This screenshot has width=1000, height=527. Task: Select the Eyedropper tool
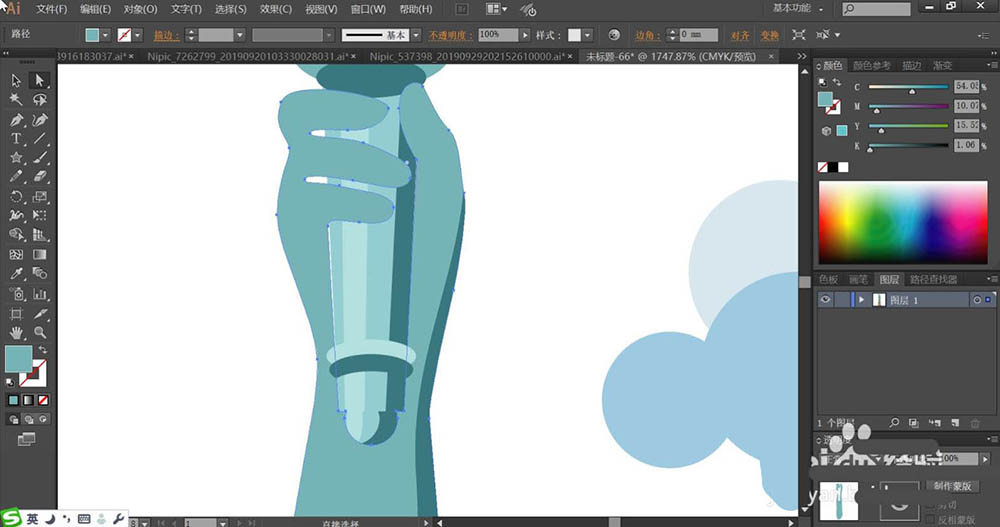click(x=17, y=274)
